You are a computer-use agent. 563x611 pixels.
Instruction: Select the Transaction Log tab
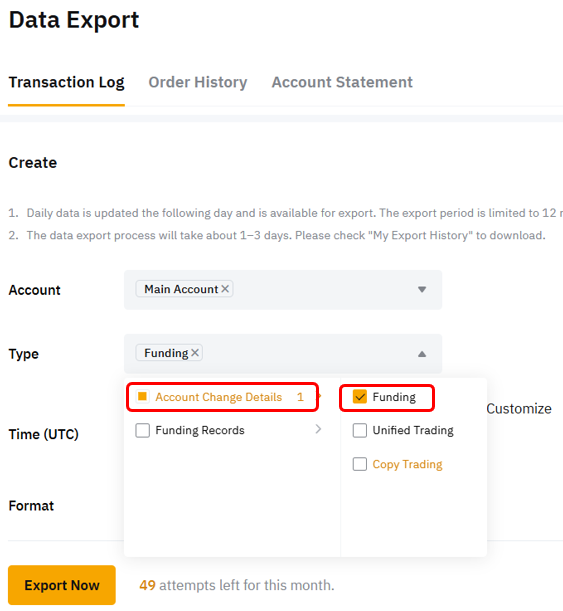tap(66, 82)
